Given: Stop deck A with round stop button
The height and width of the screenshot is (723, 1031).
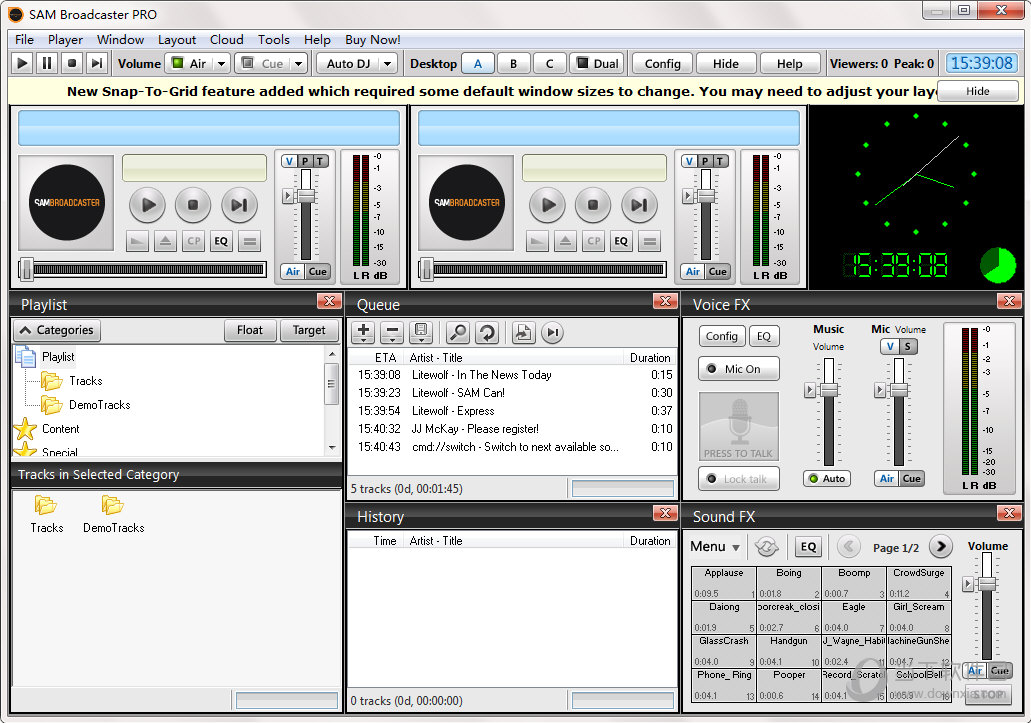Looking at the screenshot, I should pos(193,204).
